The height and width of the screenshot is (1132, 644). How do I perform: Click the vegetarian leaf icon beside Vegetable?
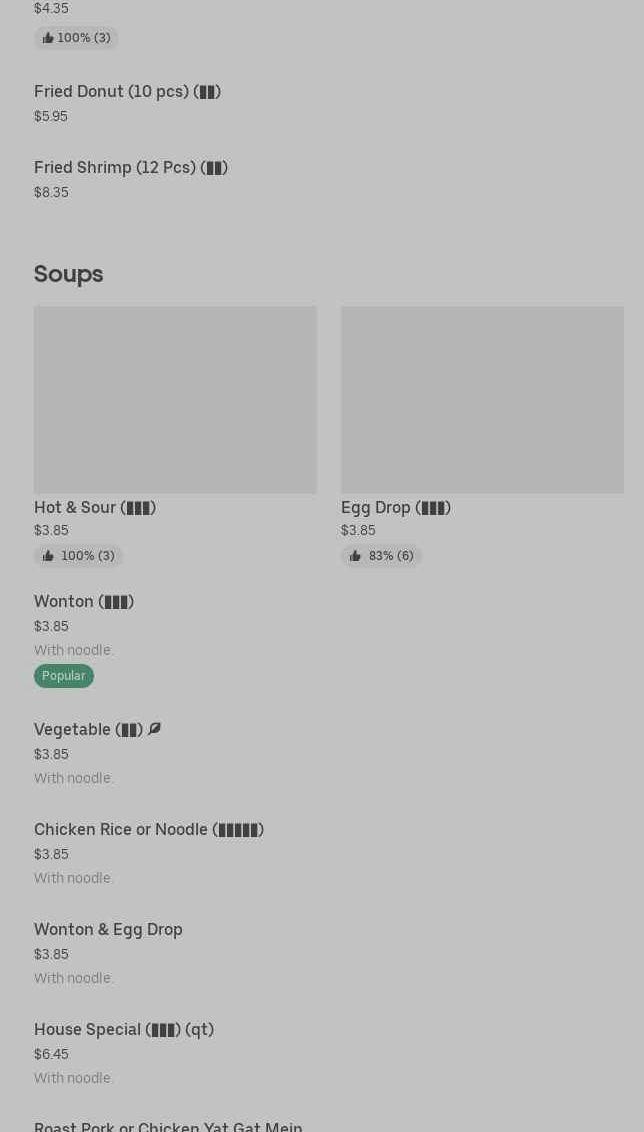pos(154,729)
